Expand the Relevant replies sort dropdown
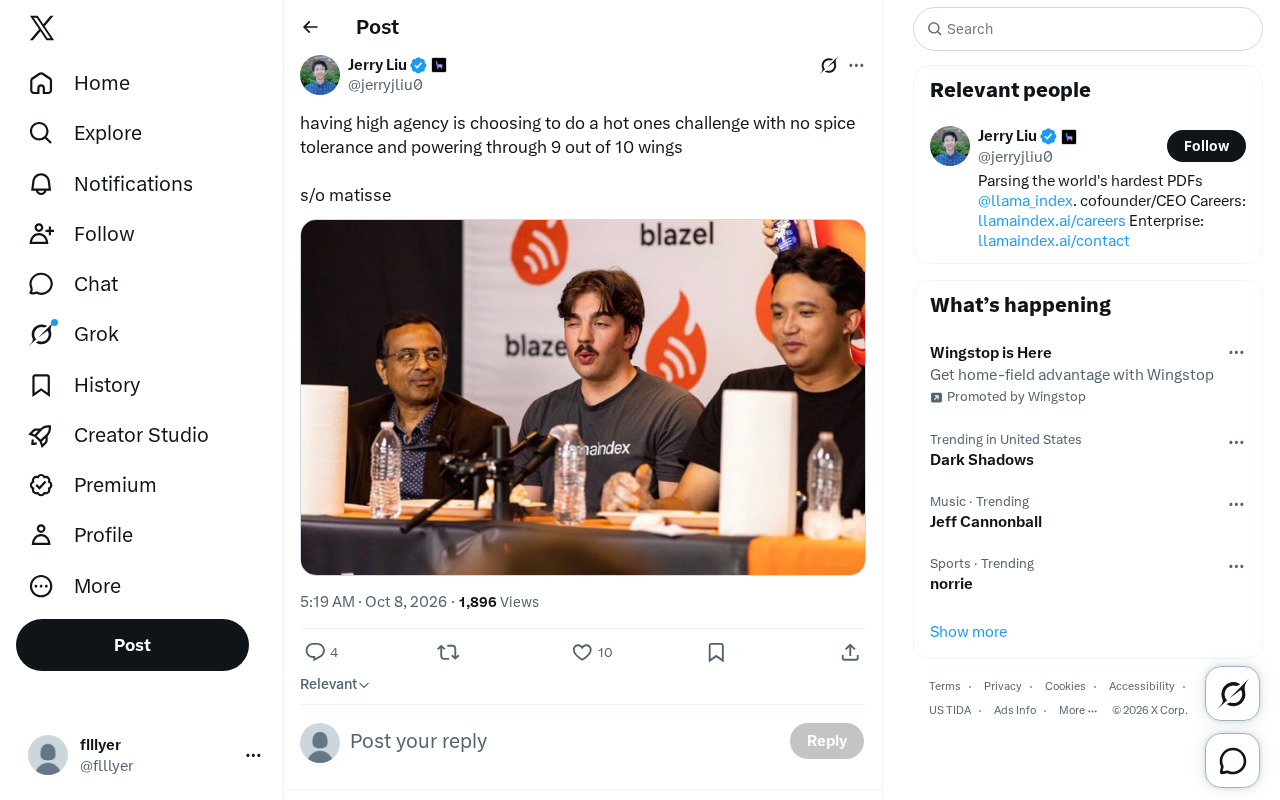The width and height of the screenshot is (1280, 800). pos(335,684)
